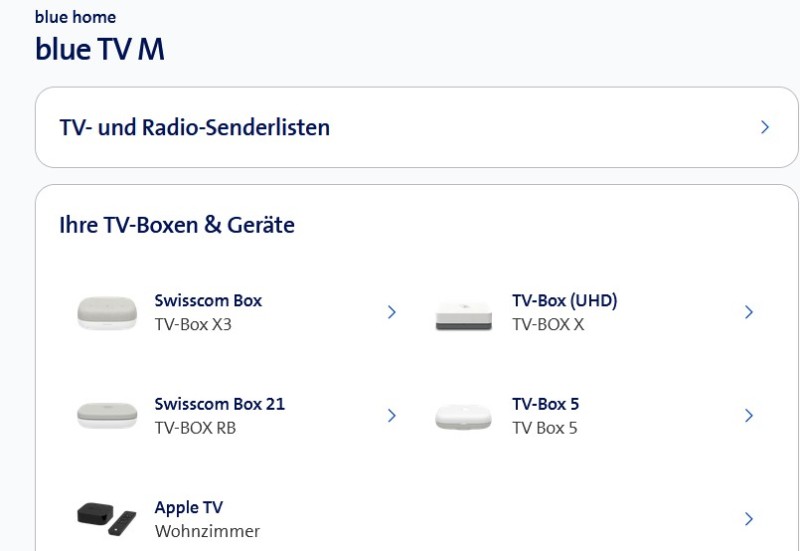Click Ihre TV-Boxen & Geräte heading
Viewport: 800px width, 551px height.
click(177, 225)
